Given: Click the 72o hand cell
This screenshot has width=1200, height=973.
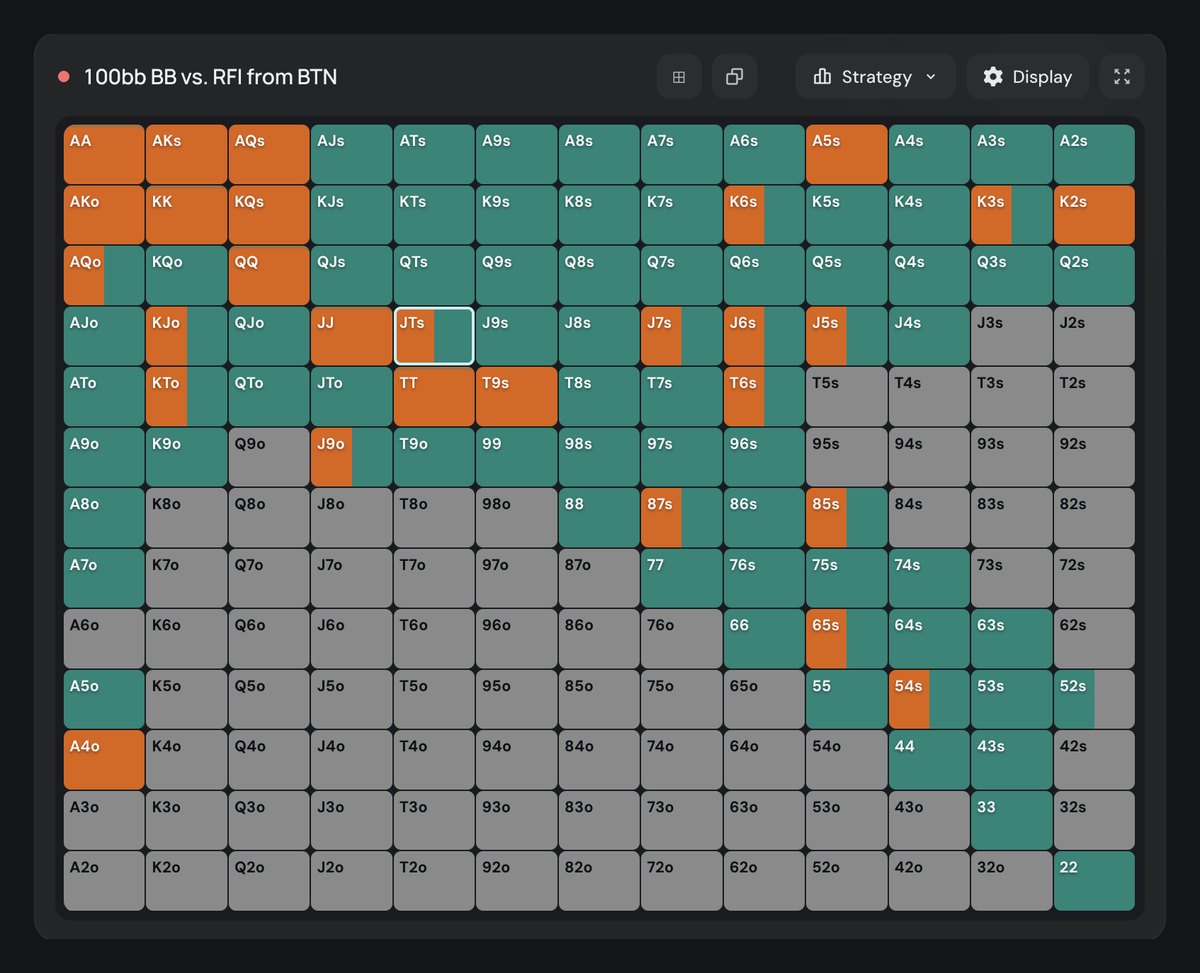Looking at the screenshot, I should click(x=682, y=881).
